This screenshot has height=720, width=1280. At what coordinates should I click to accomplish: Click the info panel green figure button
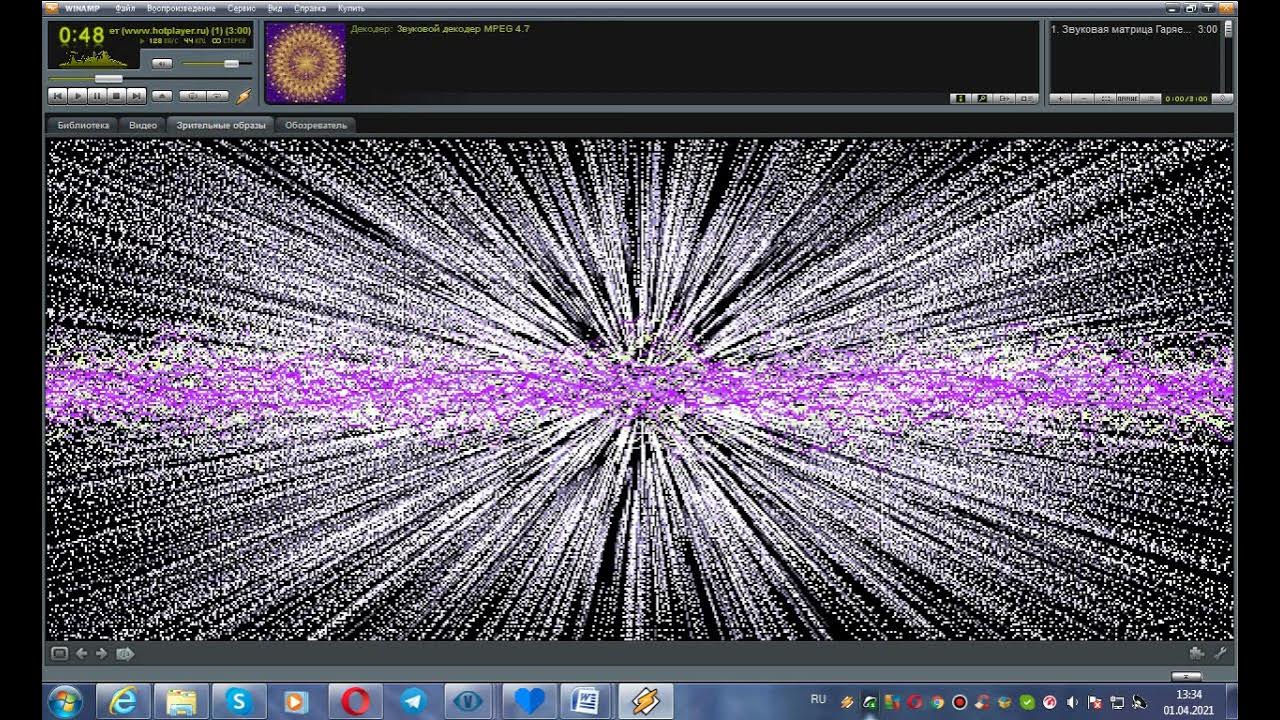click(x=960, y=99)
